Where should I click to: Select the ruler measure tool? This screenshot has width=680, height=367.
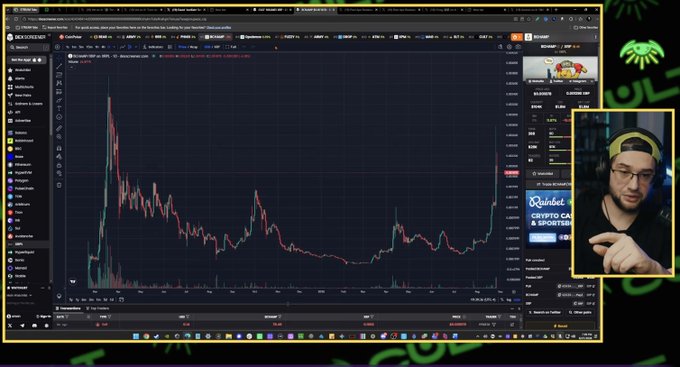[59, 128]
